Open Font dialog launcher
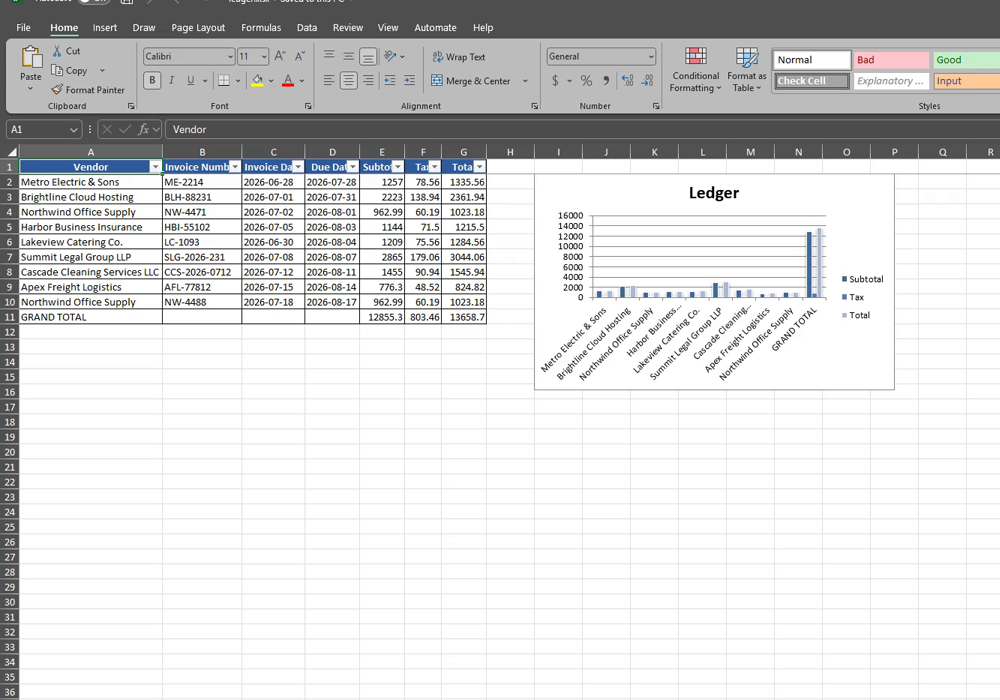This screenshot has width=1000, height=700. pos(308,106)
